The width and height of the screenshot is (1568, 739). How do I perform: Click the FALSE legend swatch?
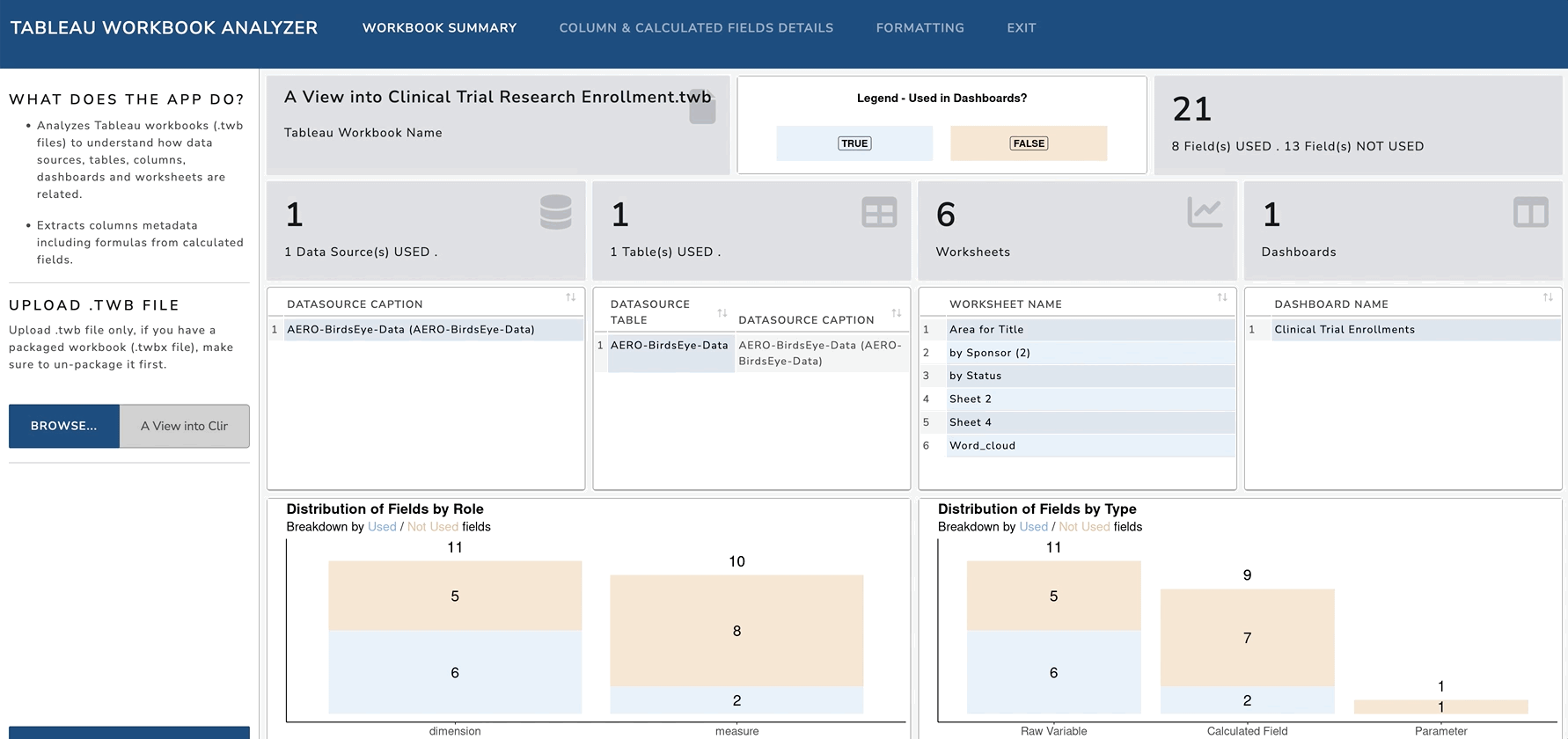tap(1029, 143)
